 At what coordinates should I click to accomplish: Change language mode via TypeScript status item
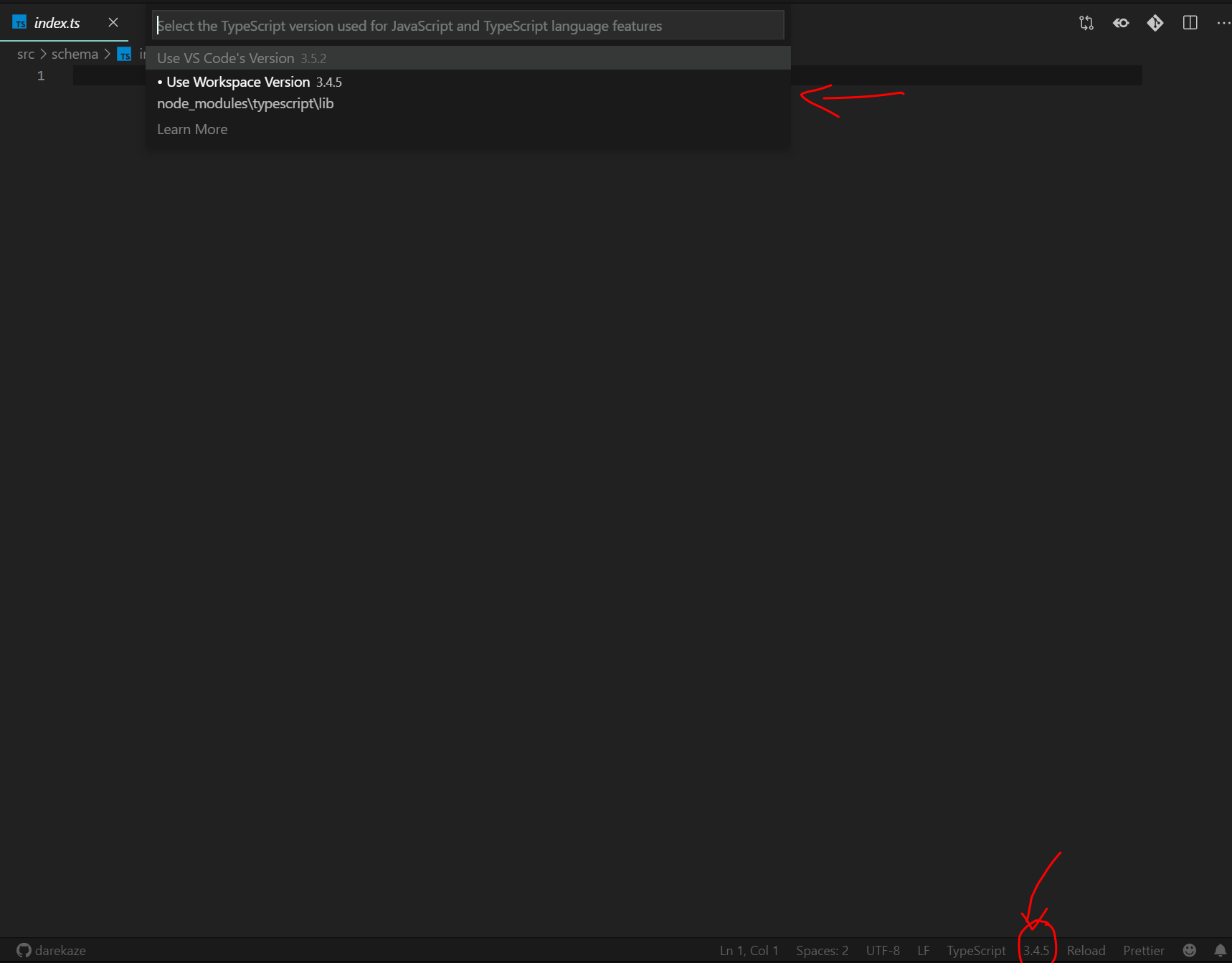(976, 950)
